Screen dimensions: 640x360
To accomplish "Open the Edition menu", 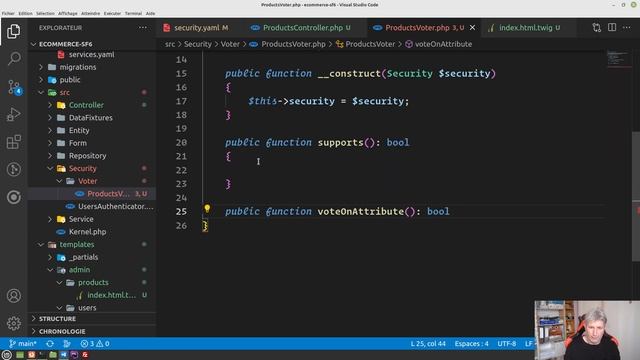I will pyautogui.click(x=25, y=13).
